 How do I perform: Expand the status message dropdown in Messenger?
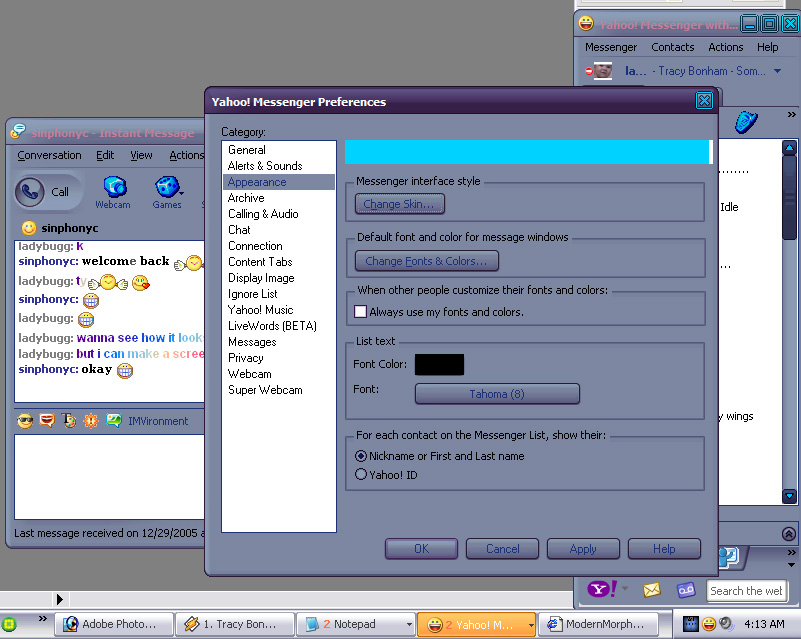point(778,71)
